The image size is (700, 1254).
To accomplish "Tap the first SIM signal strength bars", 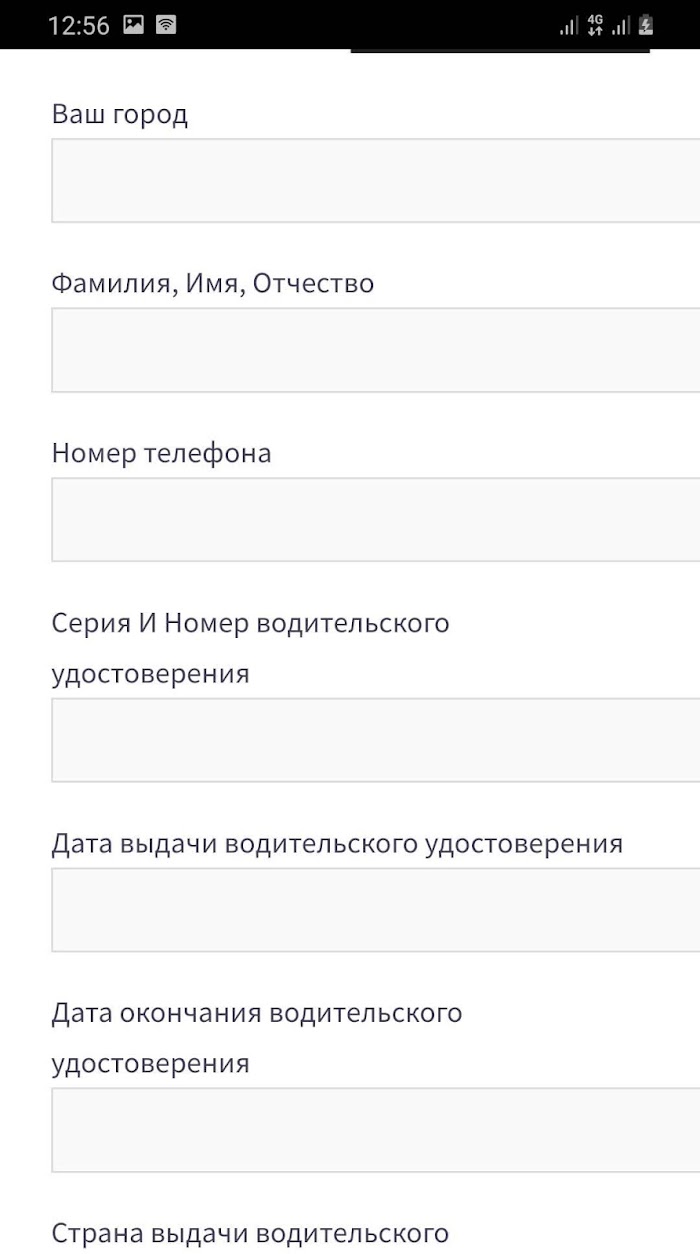I will coord(569,25).
